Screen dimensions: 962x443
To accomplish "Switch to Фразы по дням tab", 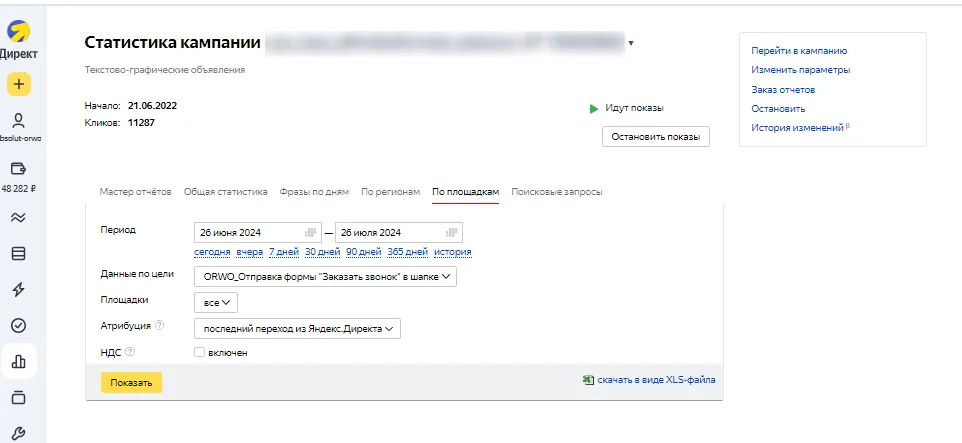I will point(314,191).
